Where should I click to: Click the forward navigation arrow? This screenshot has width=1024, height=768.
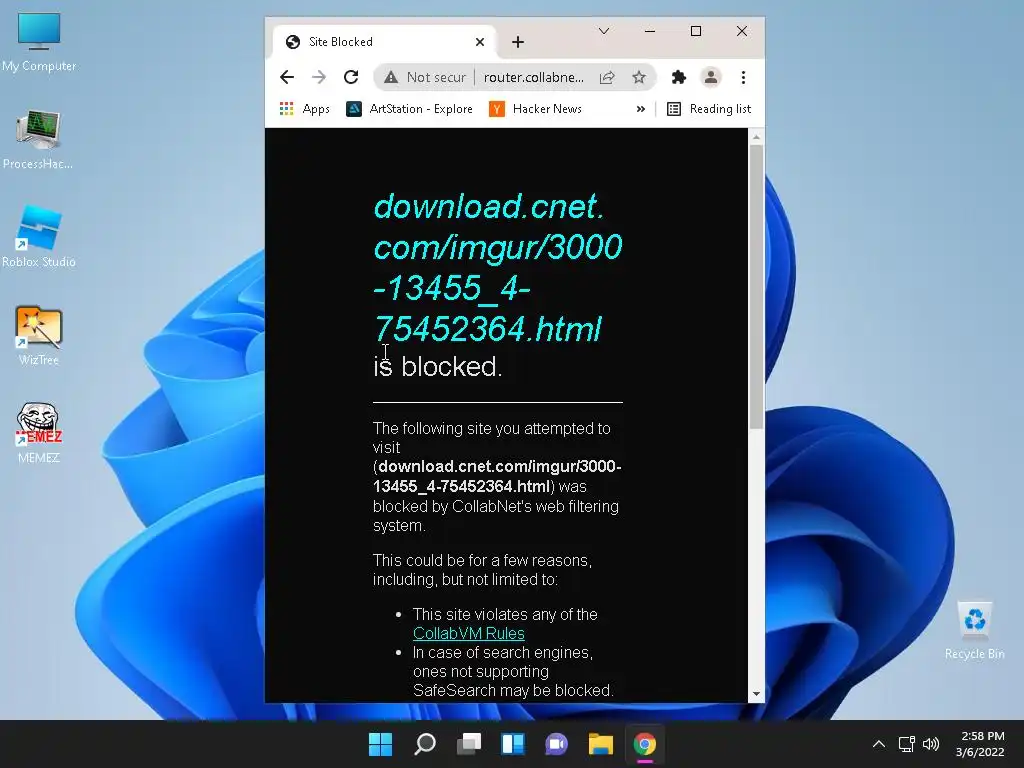[319, 77]
